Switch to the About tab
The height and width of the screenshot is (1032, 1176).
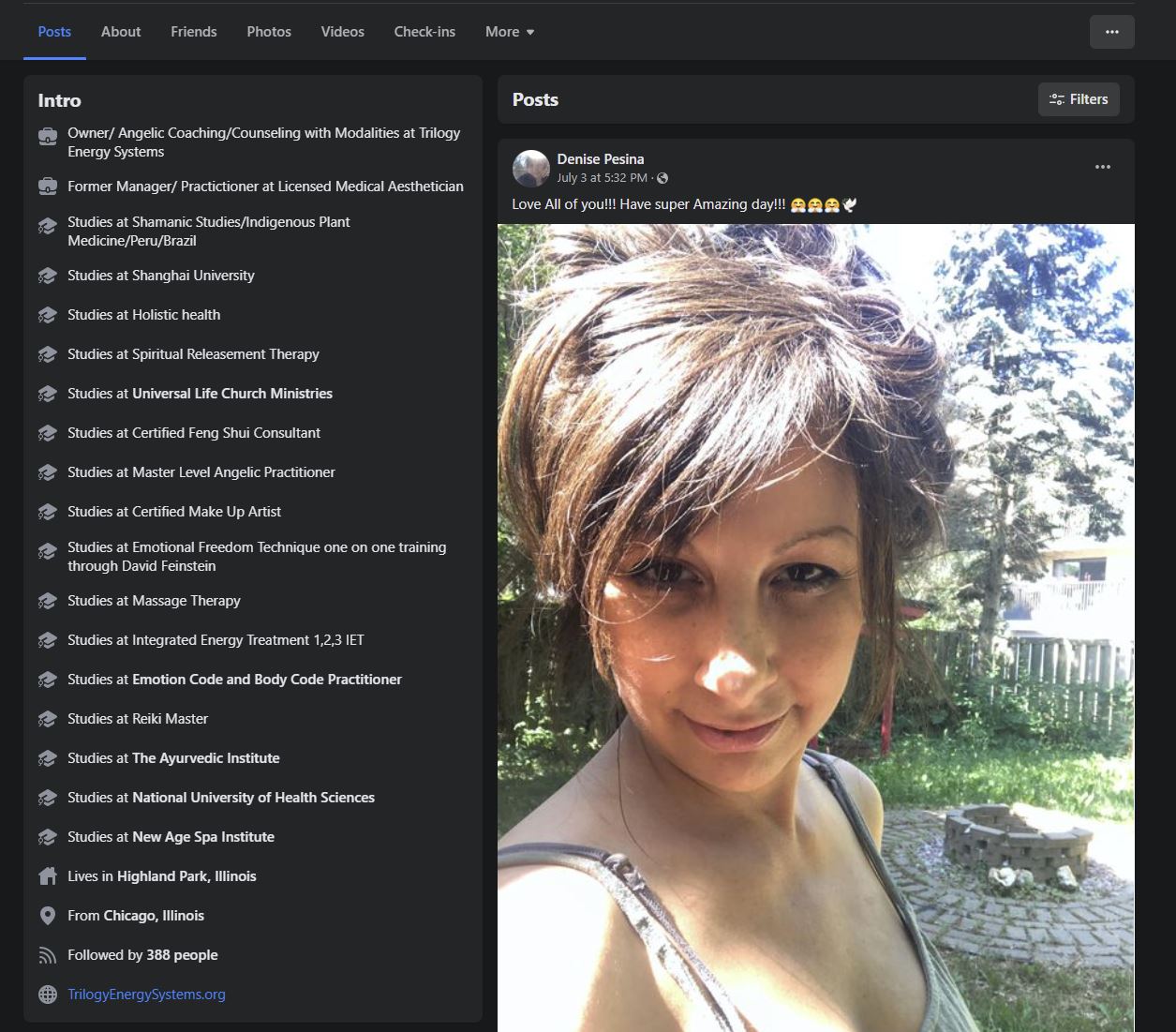(x=121, y=32)
